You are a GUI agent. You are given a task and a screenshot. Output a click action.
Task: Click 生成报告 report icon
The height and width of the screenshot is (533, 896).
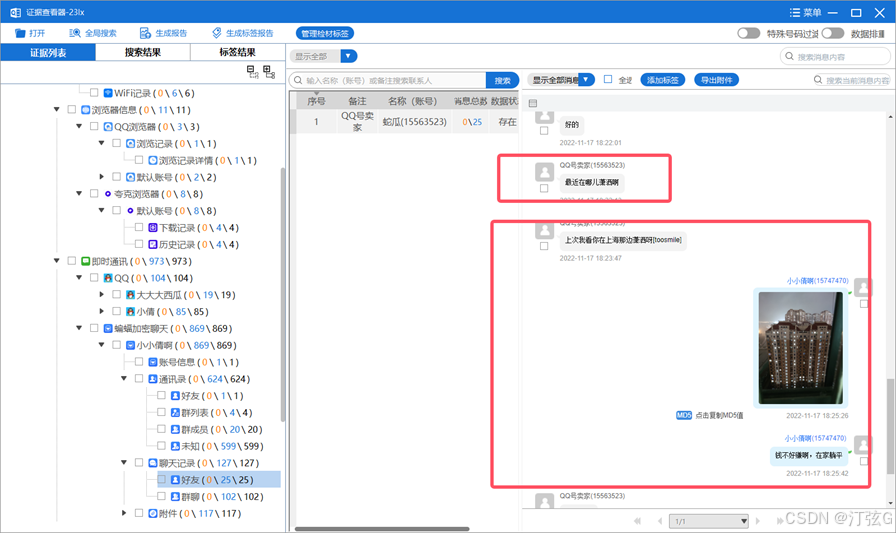(145, 33)
